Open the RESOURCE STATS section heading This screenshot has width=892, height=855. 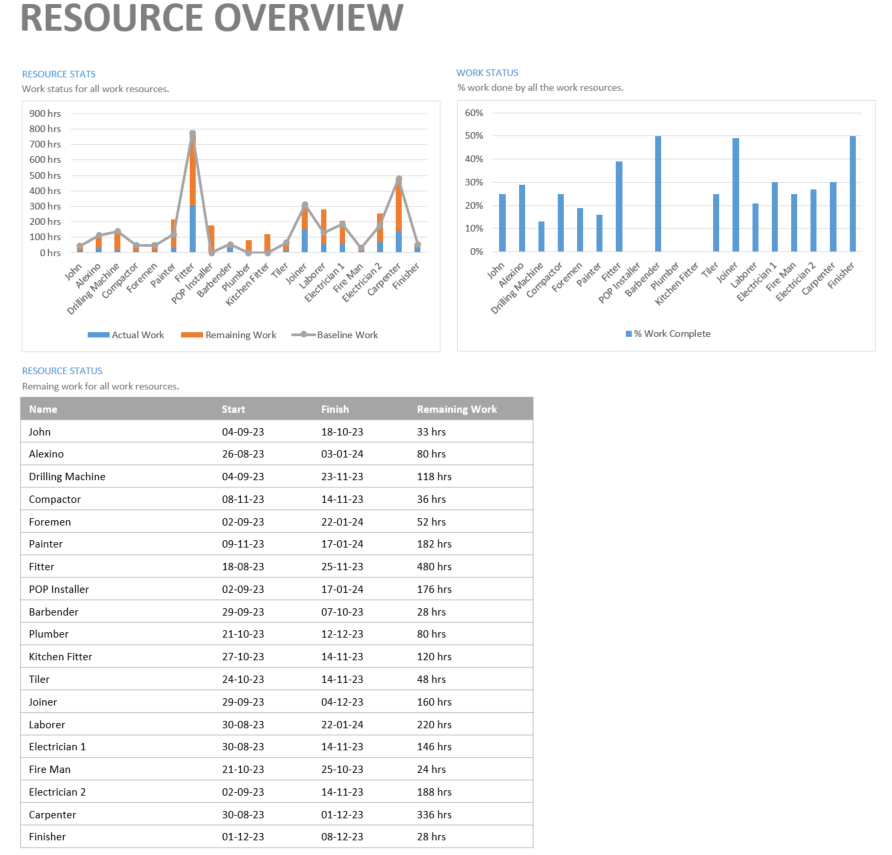pos(59,73)
